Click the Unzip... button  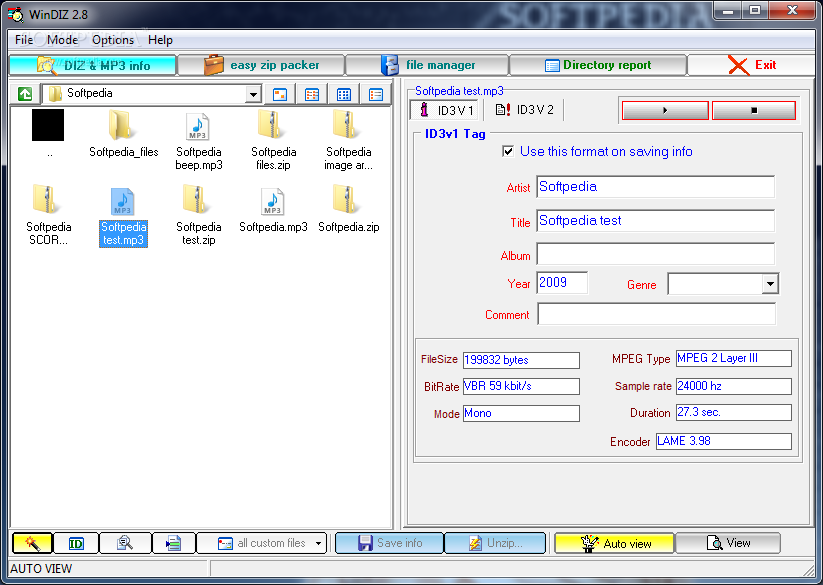click(495, 543)
